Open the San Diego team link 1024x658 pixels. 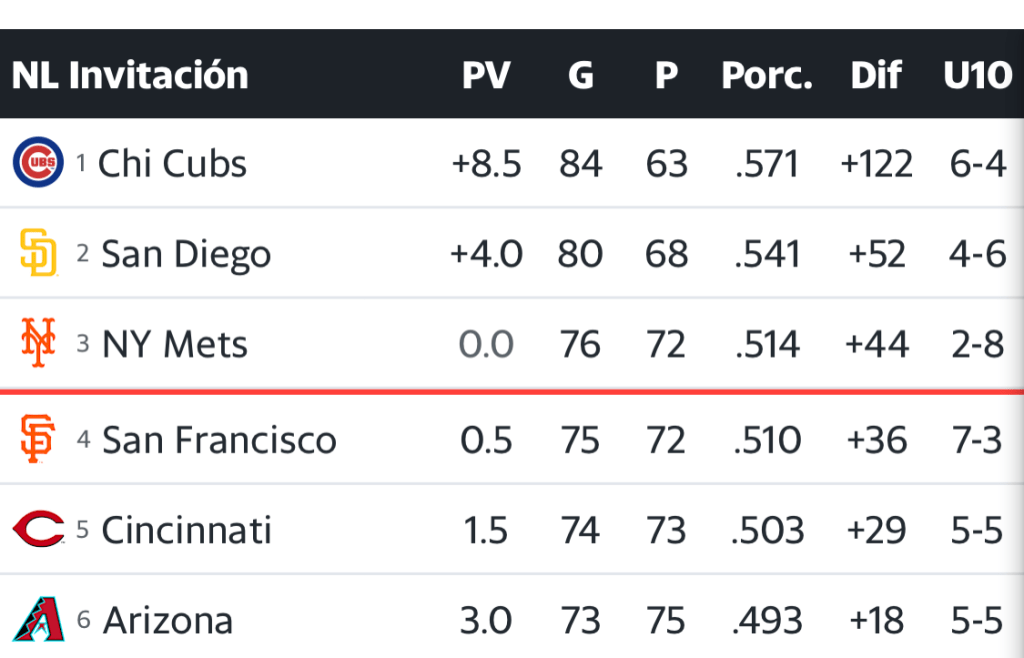pos(186,254)
